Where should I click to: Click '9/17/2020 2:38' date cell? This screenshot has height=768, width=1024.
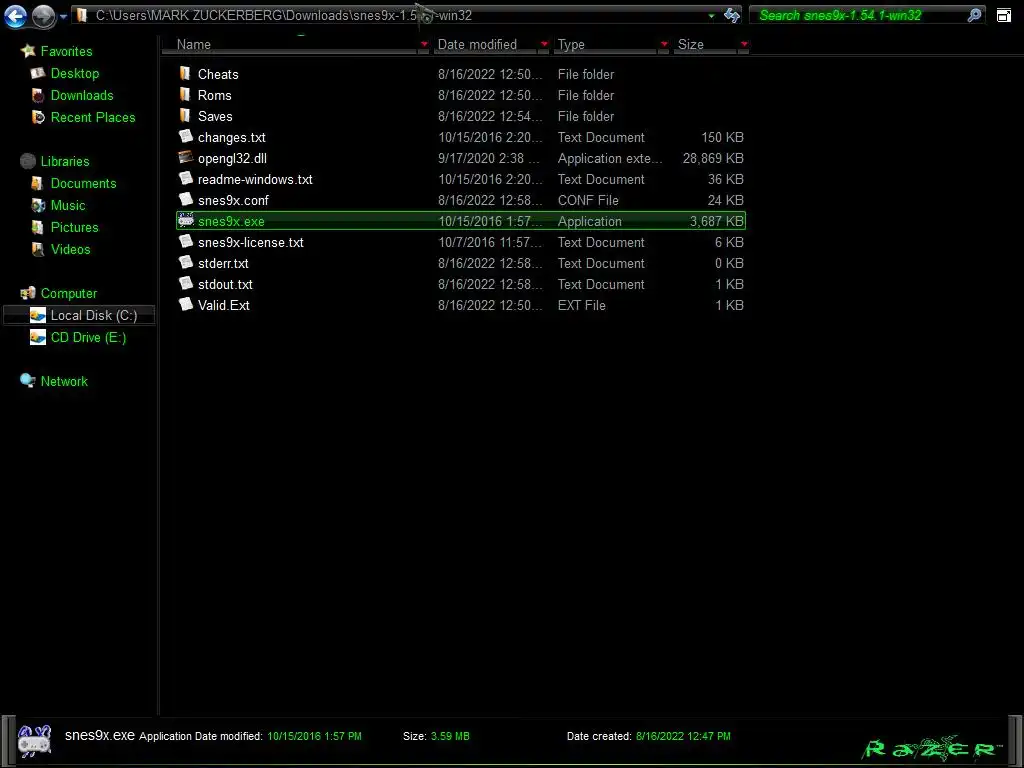point(488,158)
